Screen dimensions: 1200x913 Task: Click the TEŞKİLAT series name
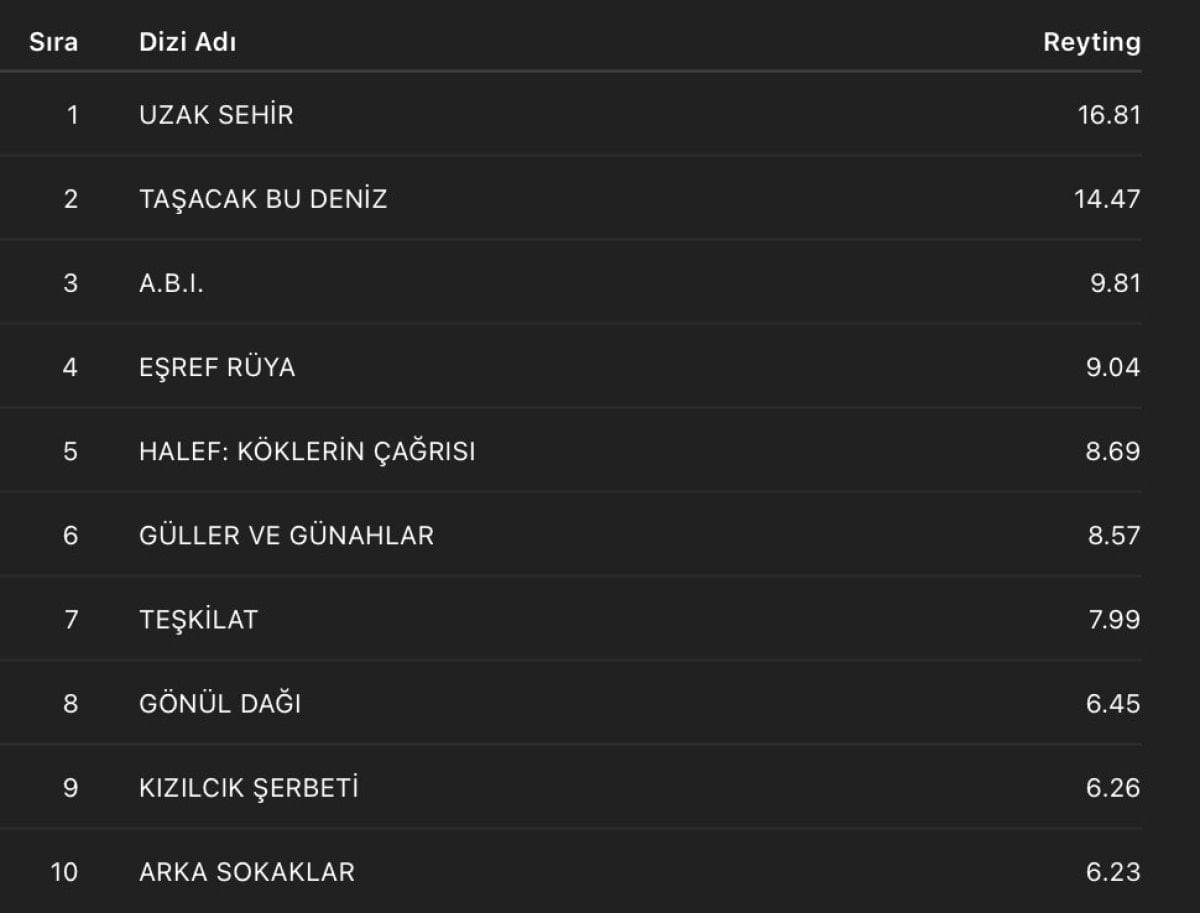(198, 619)
